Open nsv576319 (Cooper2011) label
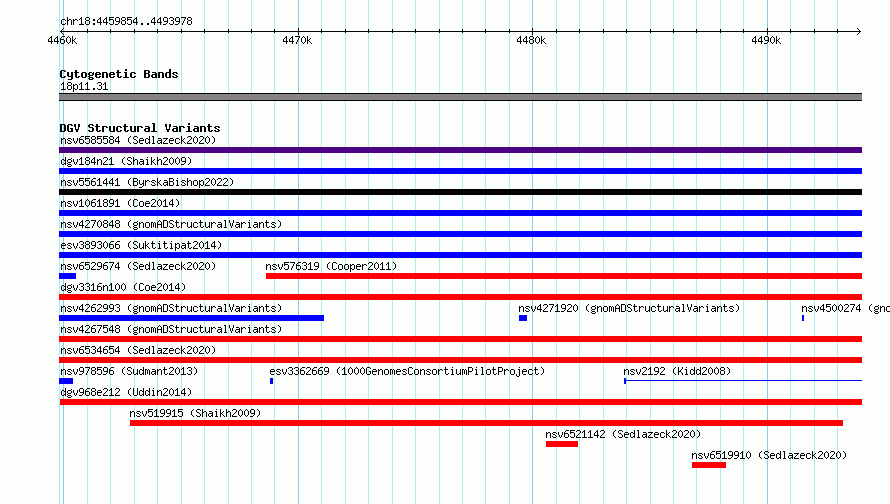The height and width of the screenshot is (504, 890). [x=331, y=266]
